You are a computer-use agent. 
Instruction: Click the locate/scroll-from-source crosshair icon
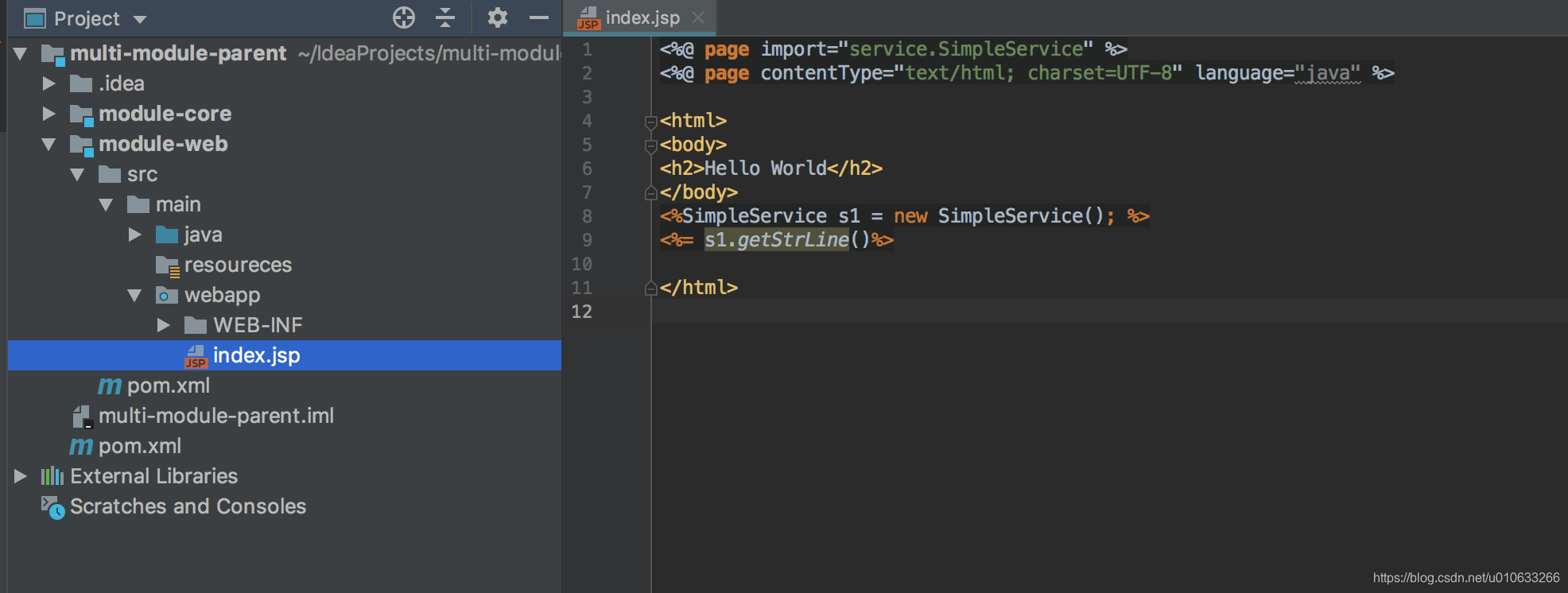(x=404, y=17)
